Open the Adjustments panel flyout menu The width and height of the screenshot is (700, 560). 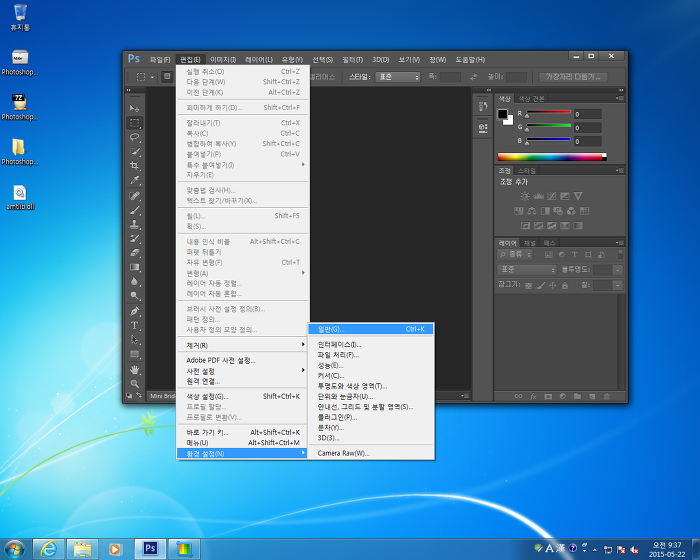(620, 171)
